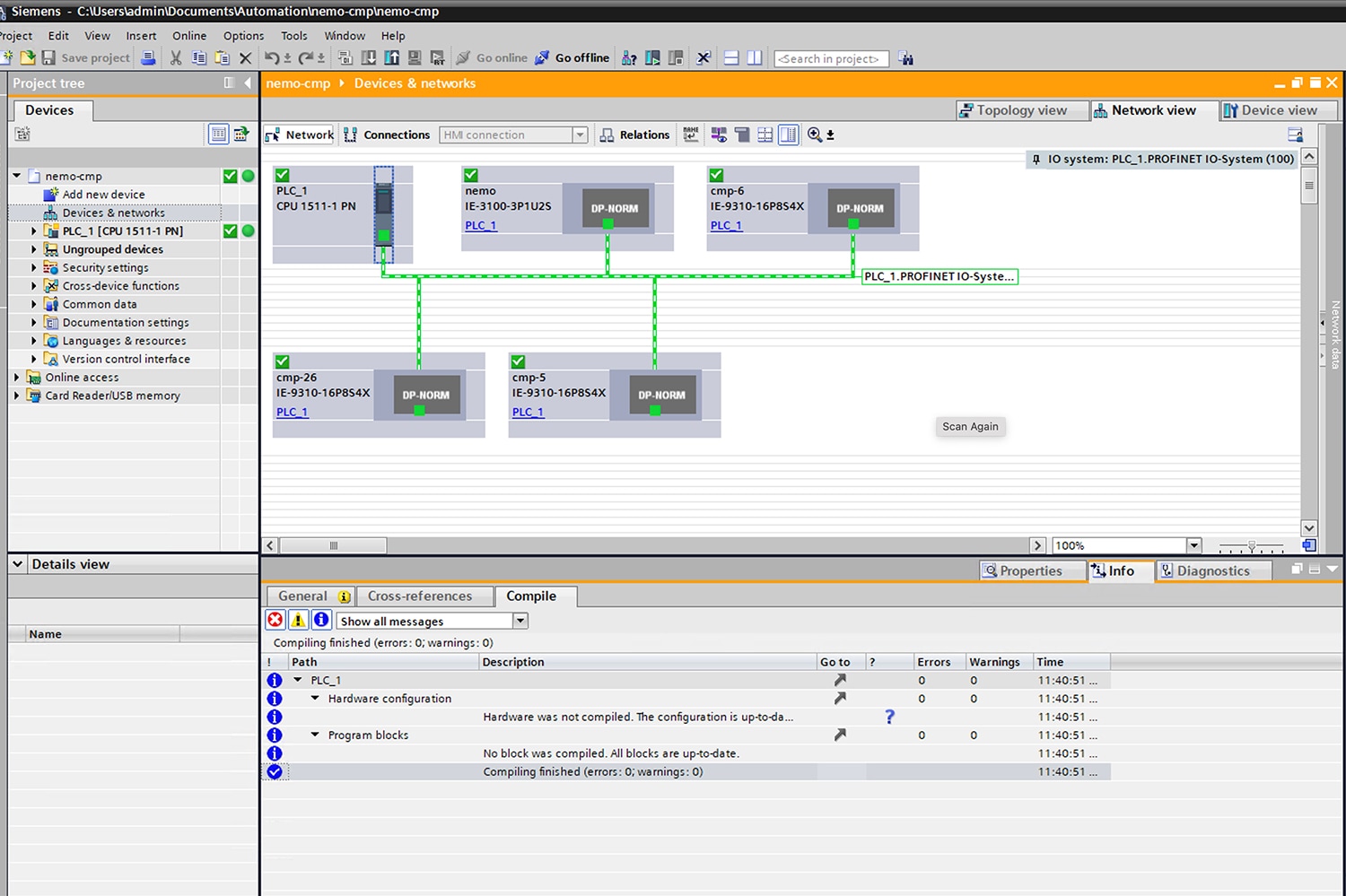
Task: Click the Stop CPU icon
Action: click(x=676, y=58)
